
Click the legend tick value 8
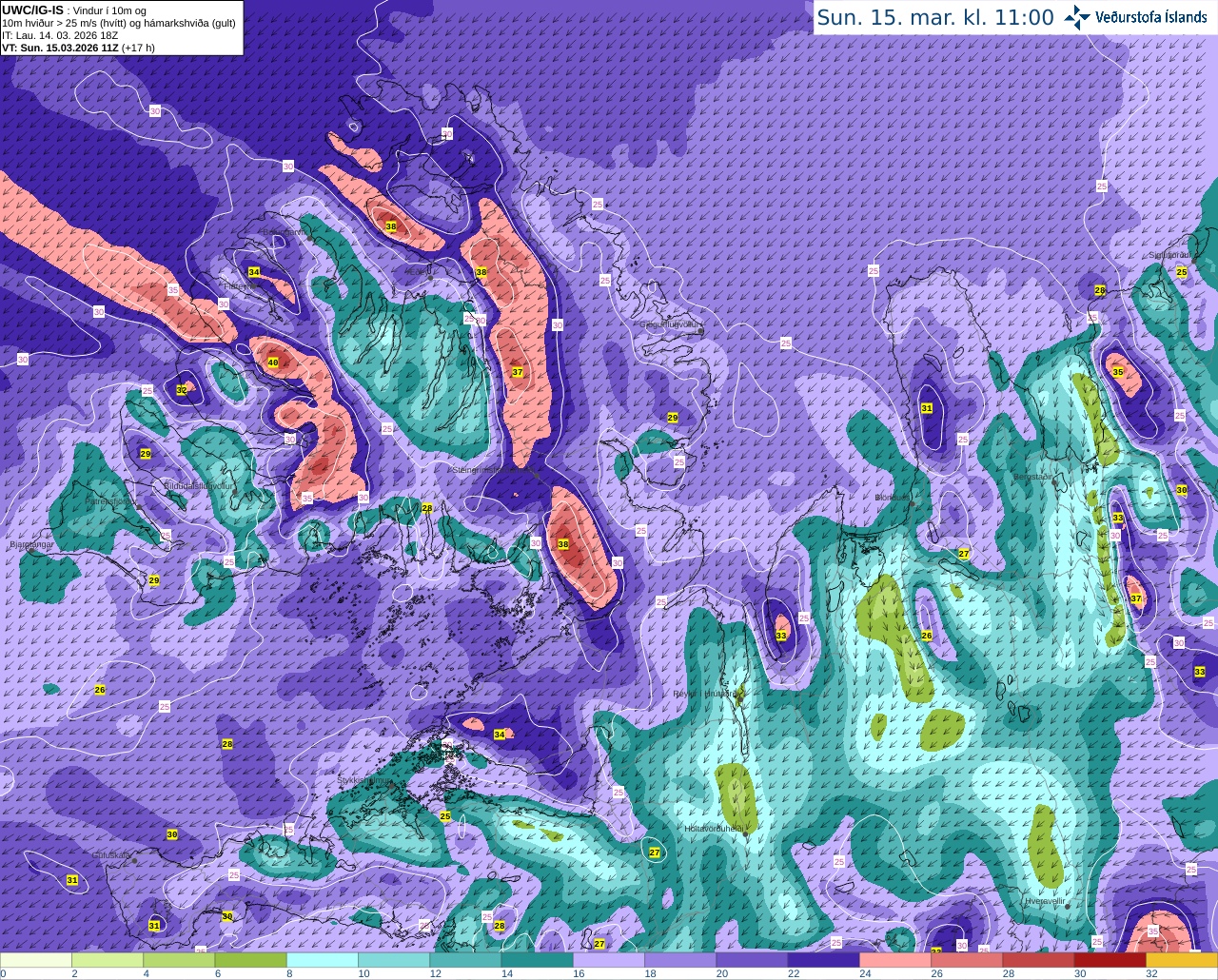tap(289, 973)
